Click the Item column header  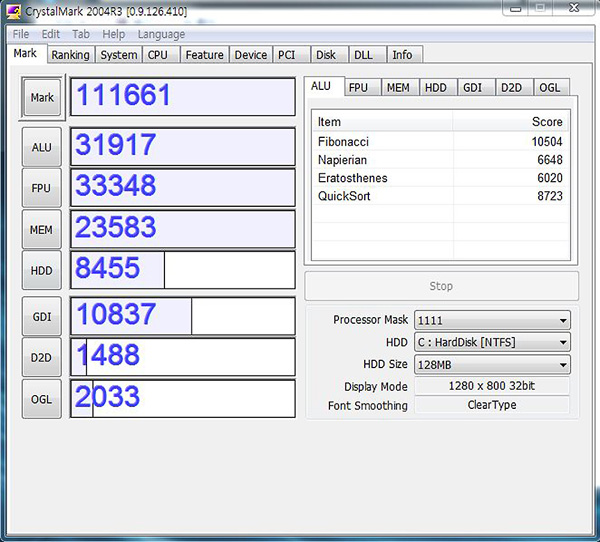point(383,122)
